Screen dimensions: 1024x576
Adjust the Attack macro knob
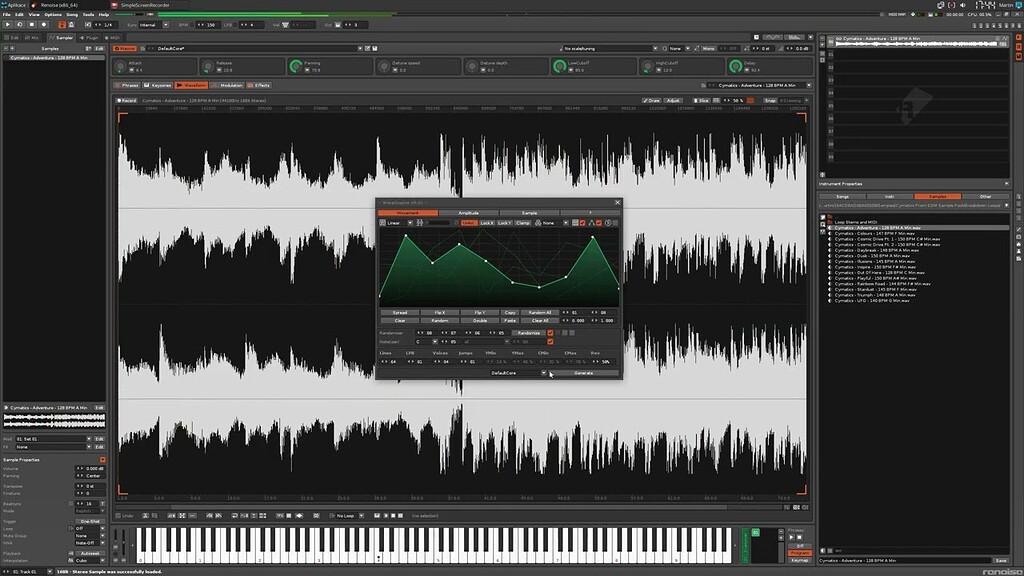[120, 66]
